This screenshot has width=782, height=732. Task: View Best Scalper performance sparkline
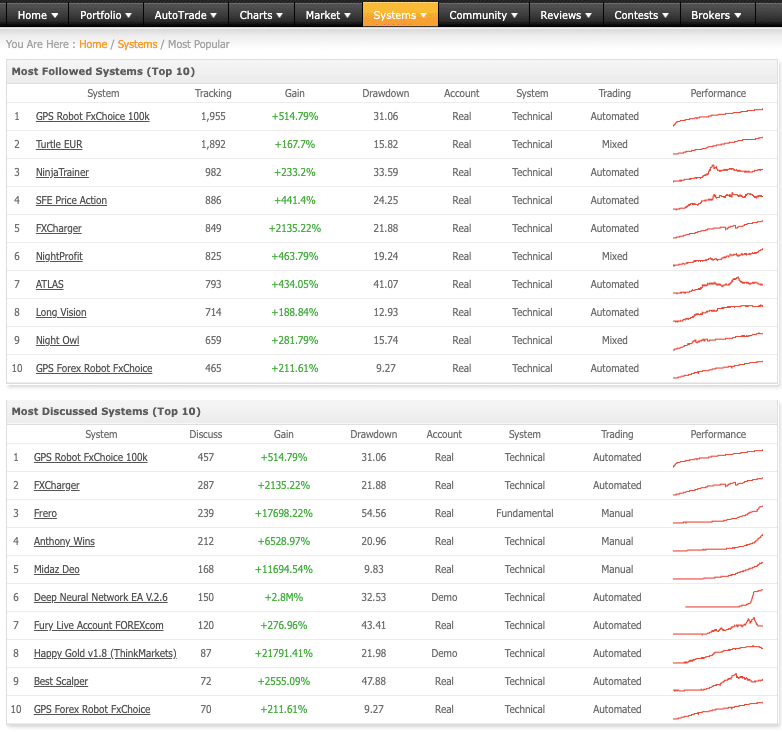click(718, 682)
